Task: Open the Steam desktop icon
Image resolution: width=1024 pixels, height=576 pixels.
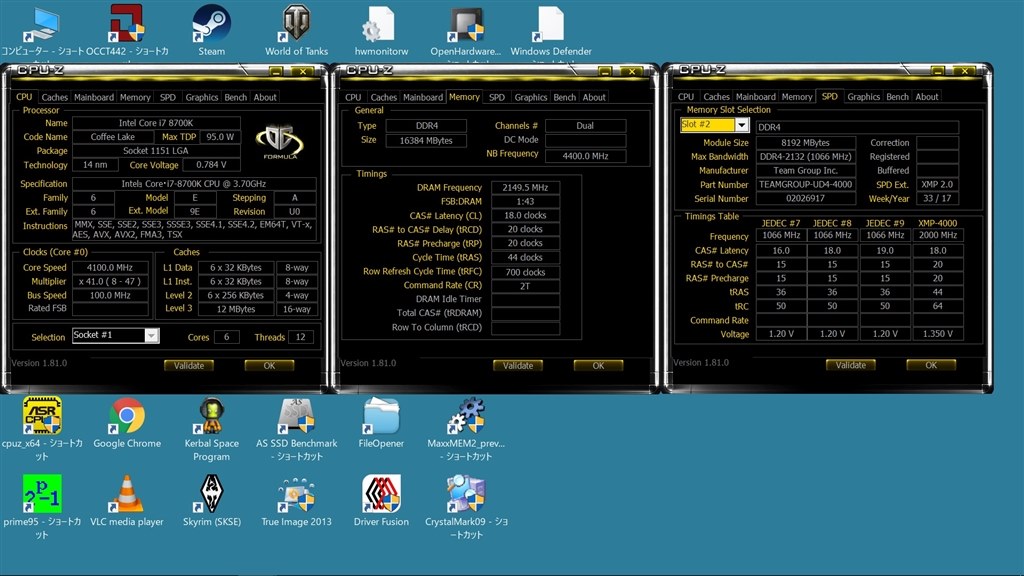Action: (212, 24)
